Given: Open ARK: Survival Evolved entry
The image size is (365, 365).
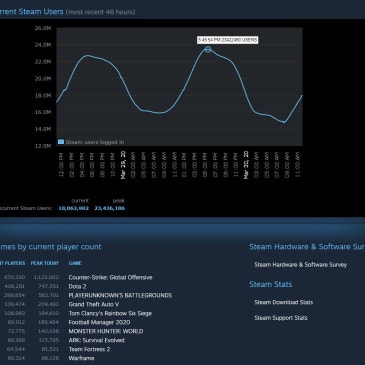Looking at the screenshot, I should point(96,340).
